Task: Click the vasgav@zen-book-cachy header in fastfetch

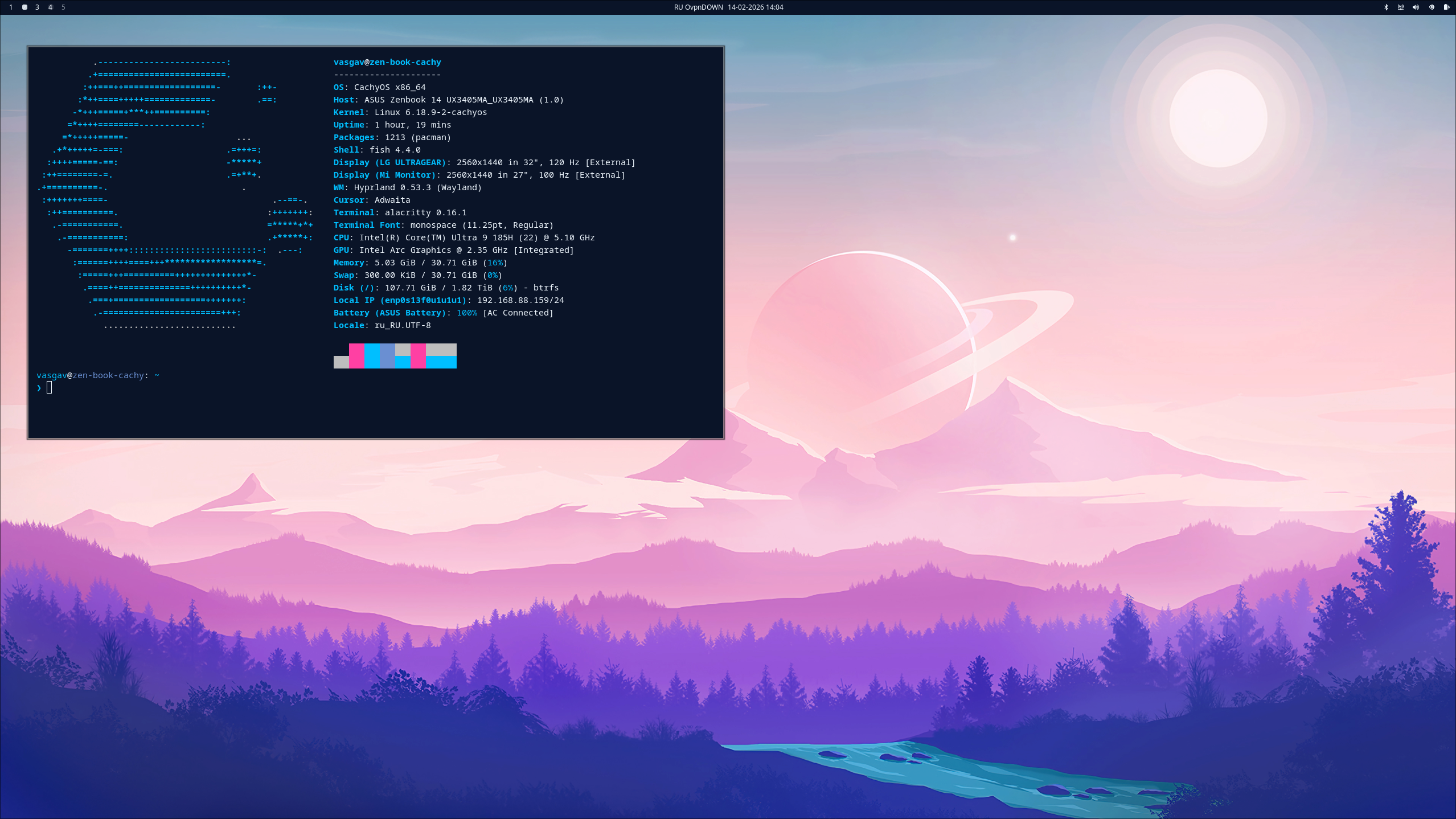Action: point(387,62)
